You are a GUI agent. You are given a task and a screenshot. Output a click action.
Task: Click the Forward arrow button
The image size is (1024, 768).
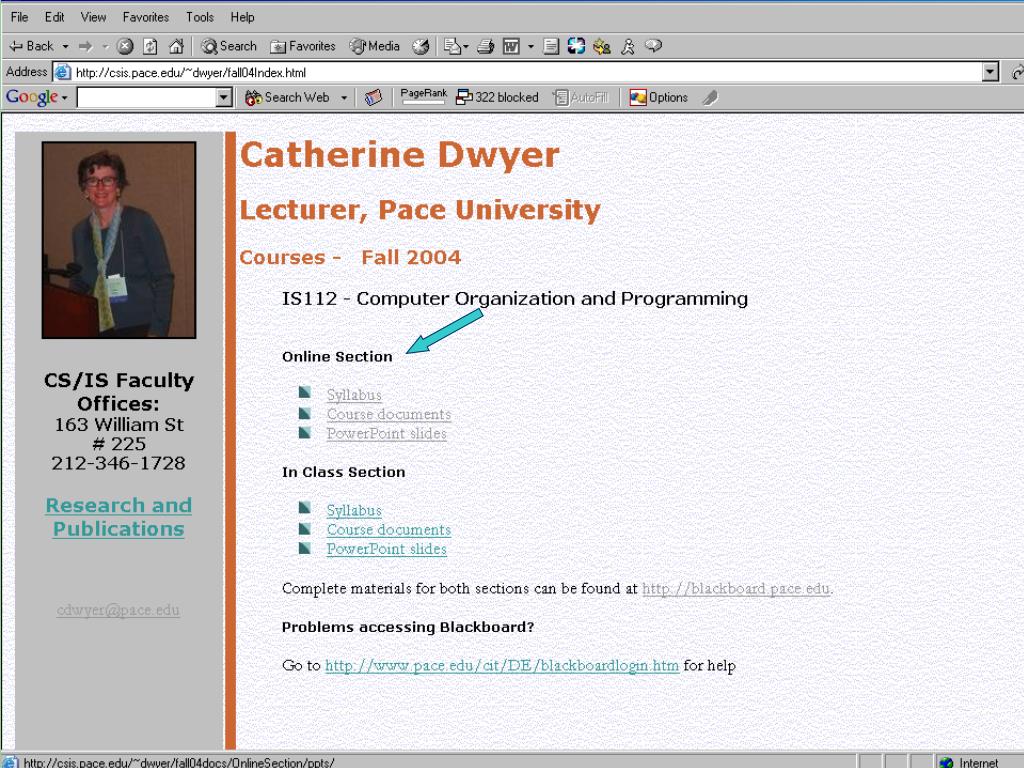click(x=86, y=46)
